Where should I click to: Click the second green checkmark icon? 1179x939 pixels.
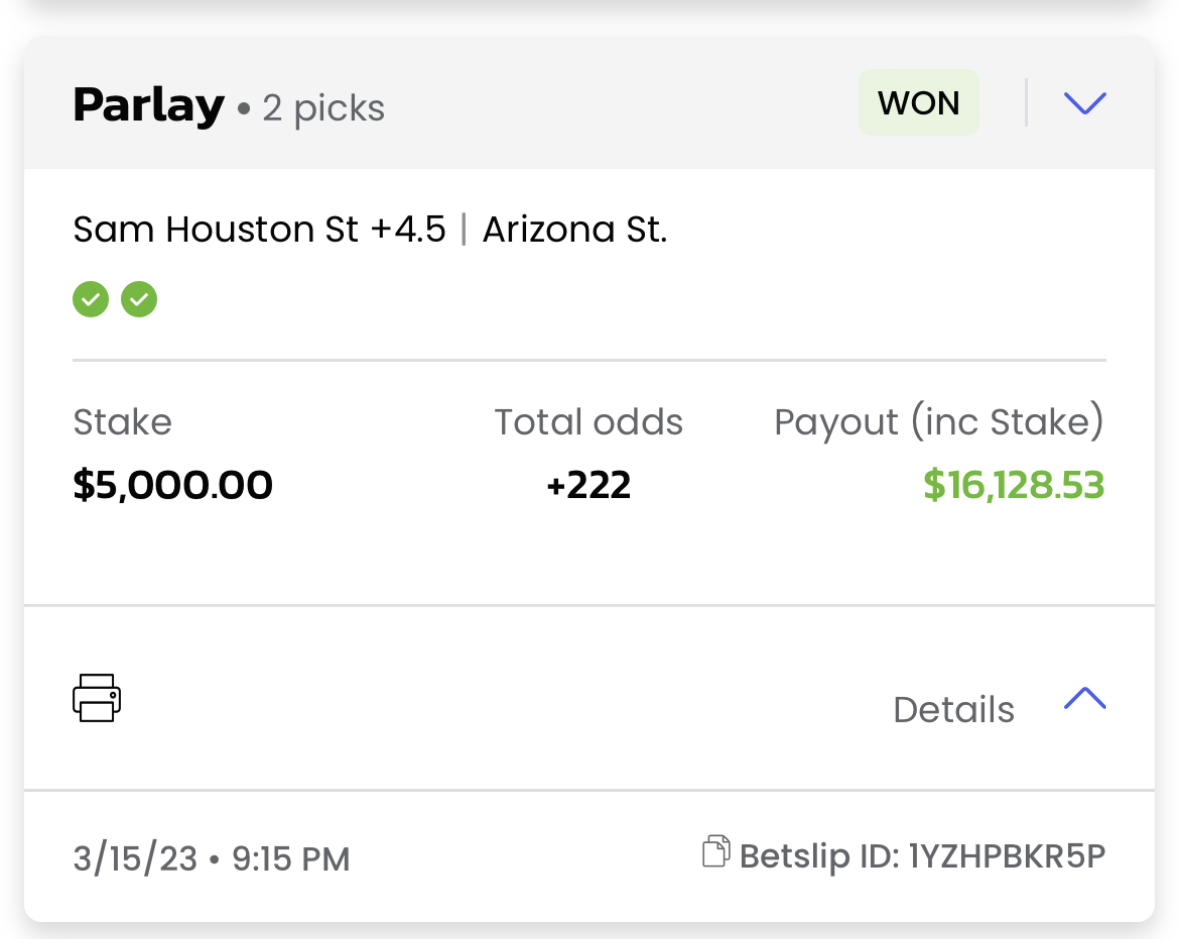pyautogui.click(x=139, y=299)
